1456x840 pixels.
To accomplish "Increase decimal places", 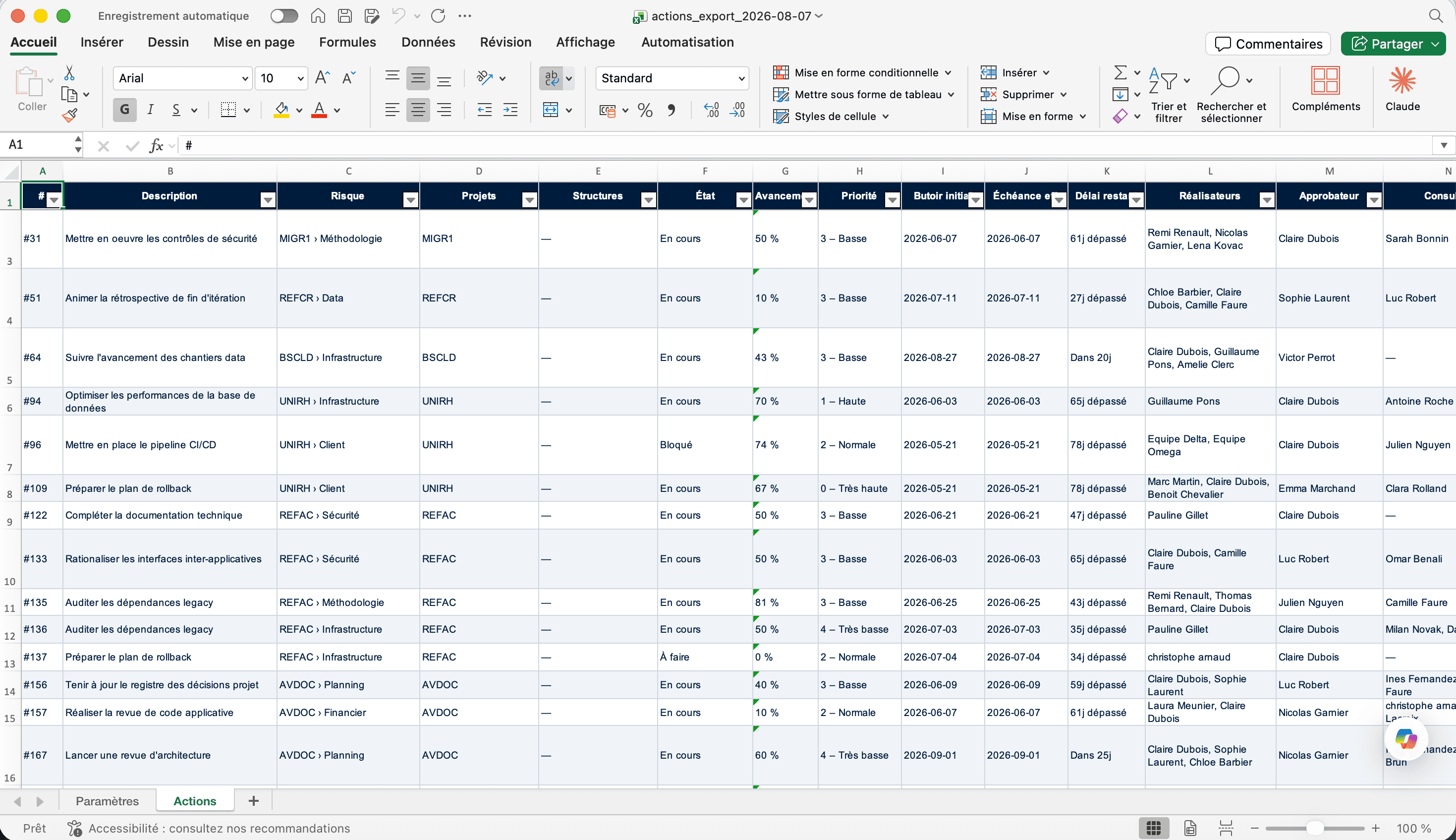I will click(711, 110).
